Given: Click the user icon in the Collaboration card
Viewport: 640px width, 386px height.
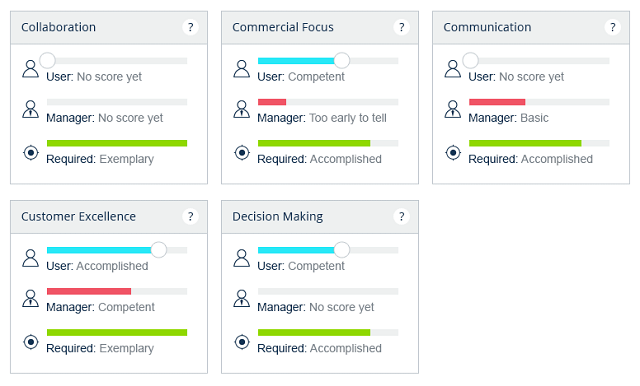Looking at the screenshot, I should (30, 69).
